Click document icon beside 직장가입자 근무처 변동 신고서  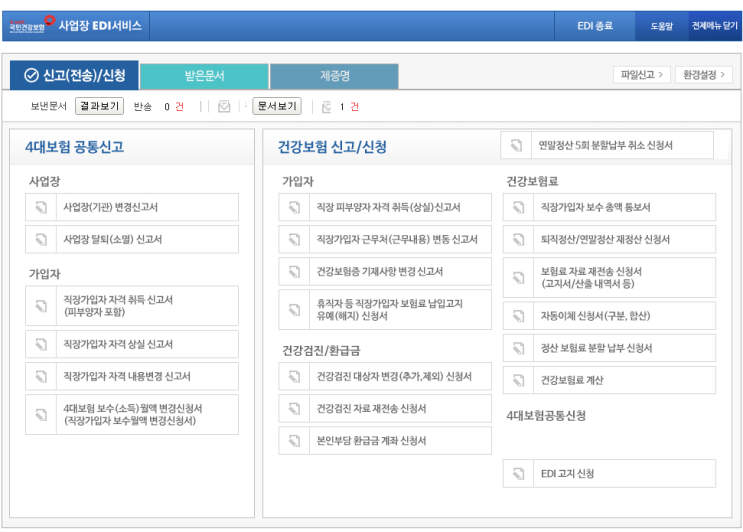click(294, 239)
